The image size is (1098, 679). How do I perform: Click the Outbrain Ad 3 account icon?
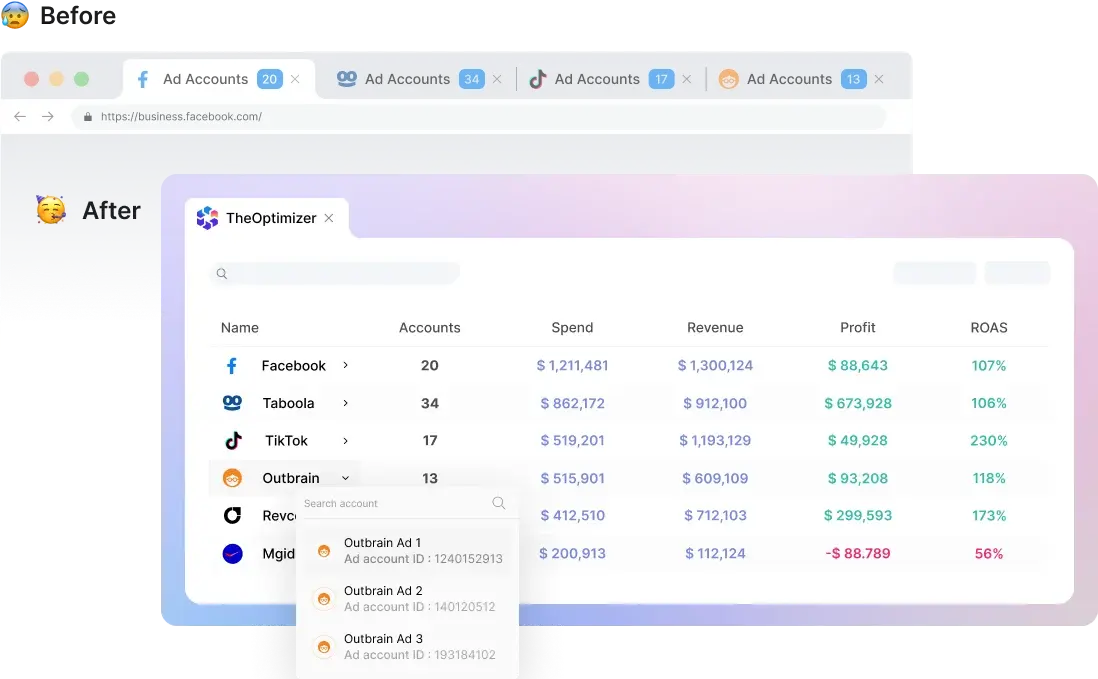[324, 648]
